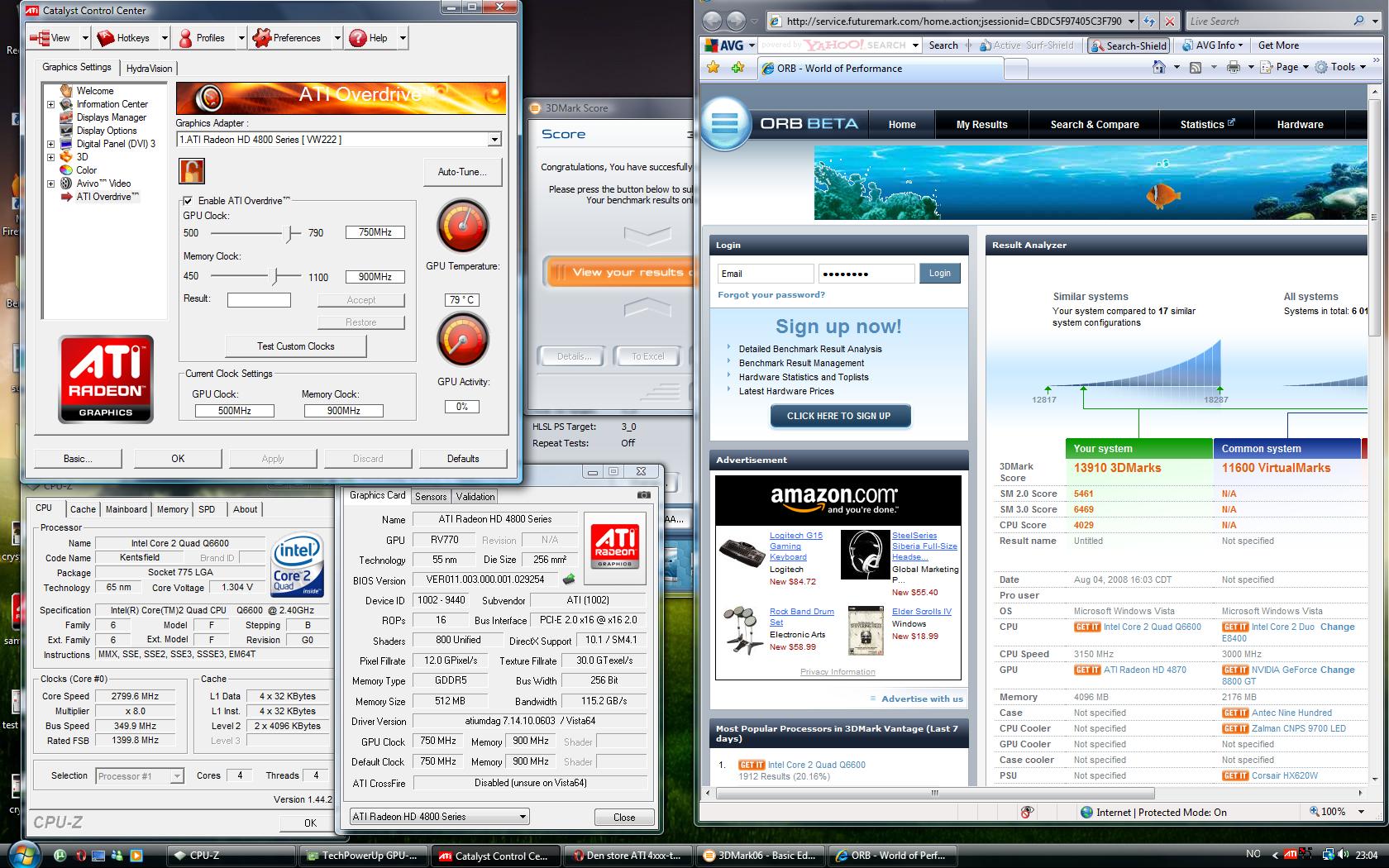Image resolution: width=1389 pixels, height=868 pixels.
Task: Click the Defaults button in Catalyst Control Center
Action: click(x=463, y=459)
